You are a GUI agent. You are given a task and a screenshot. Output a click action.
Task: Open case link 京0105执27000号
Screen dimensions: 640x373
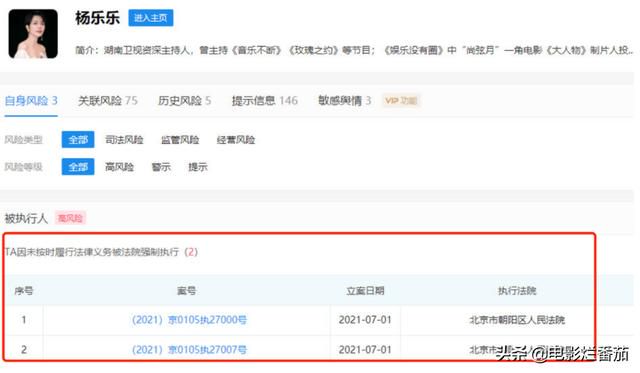coord(189,320)
